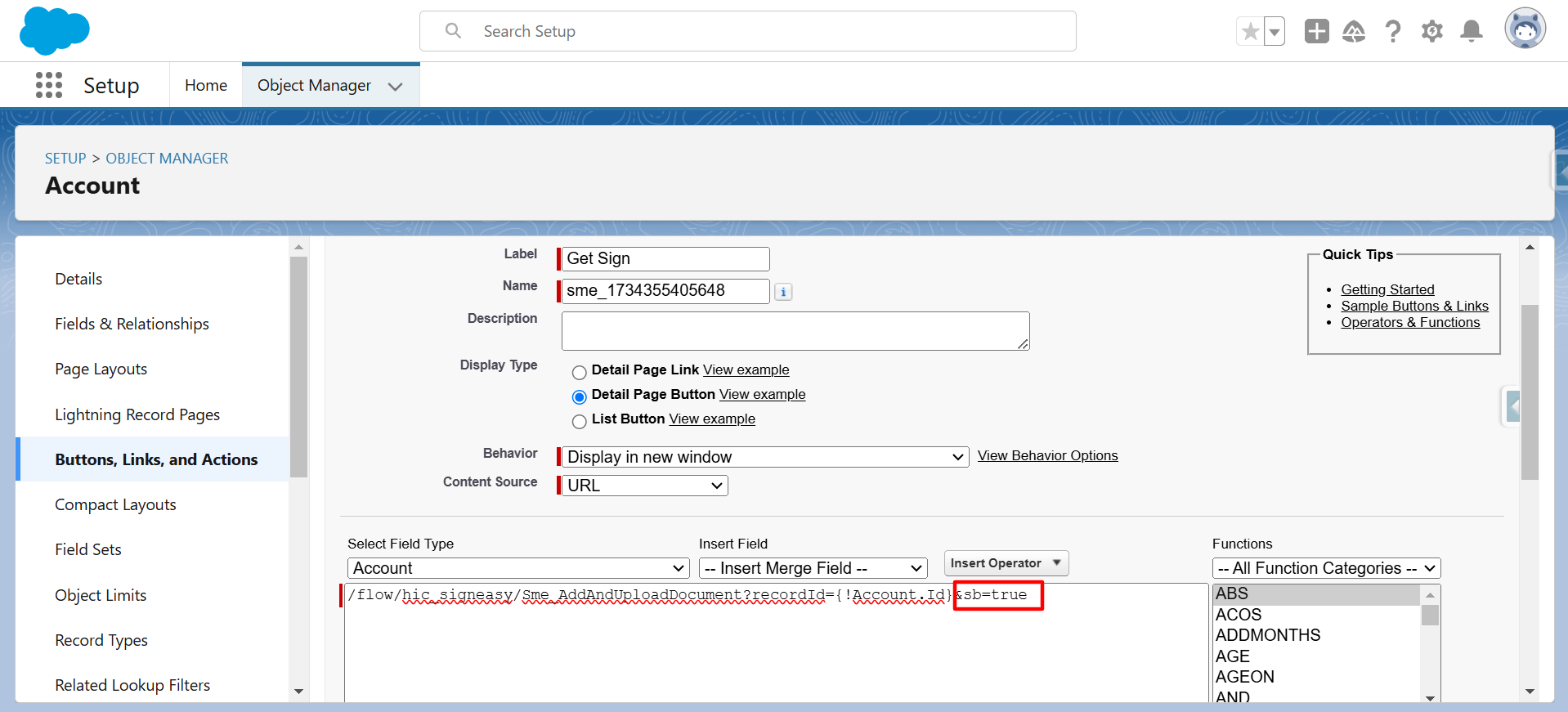Open View example link for Detail Page Button
This screenshot has width=1568, height=712.
coord(762,394)
